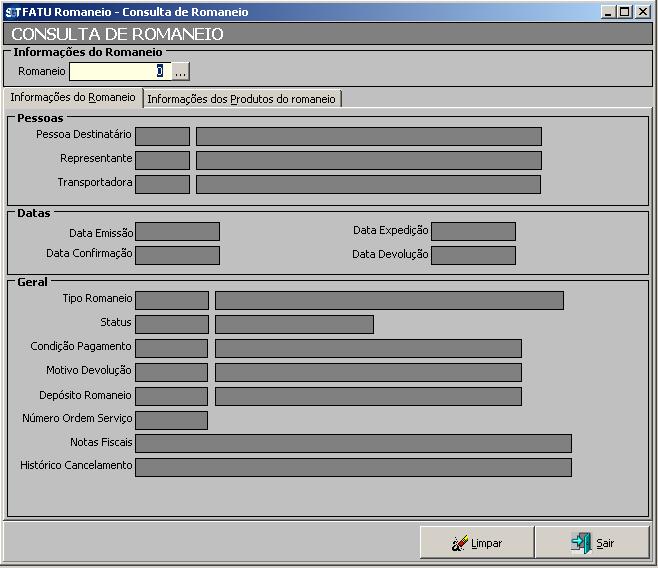Screen dimensions: 658x568
Task: Click the Sair button to exit
Action: [x=592, y=543]
